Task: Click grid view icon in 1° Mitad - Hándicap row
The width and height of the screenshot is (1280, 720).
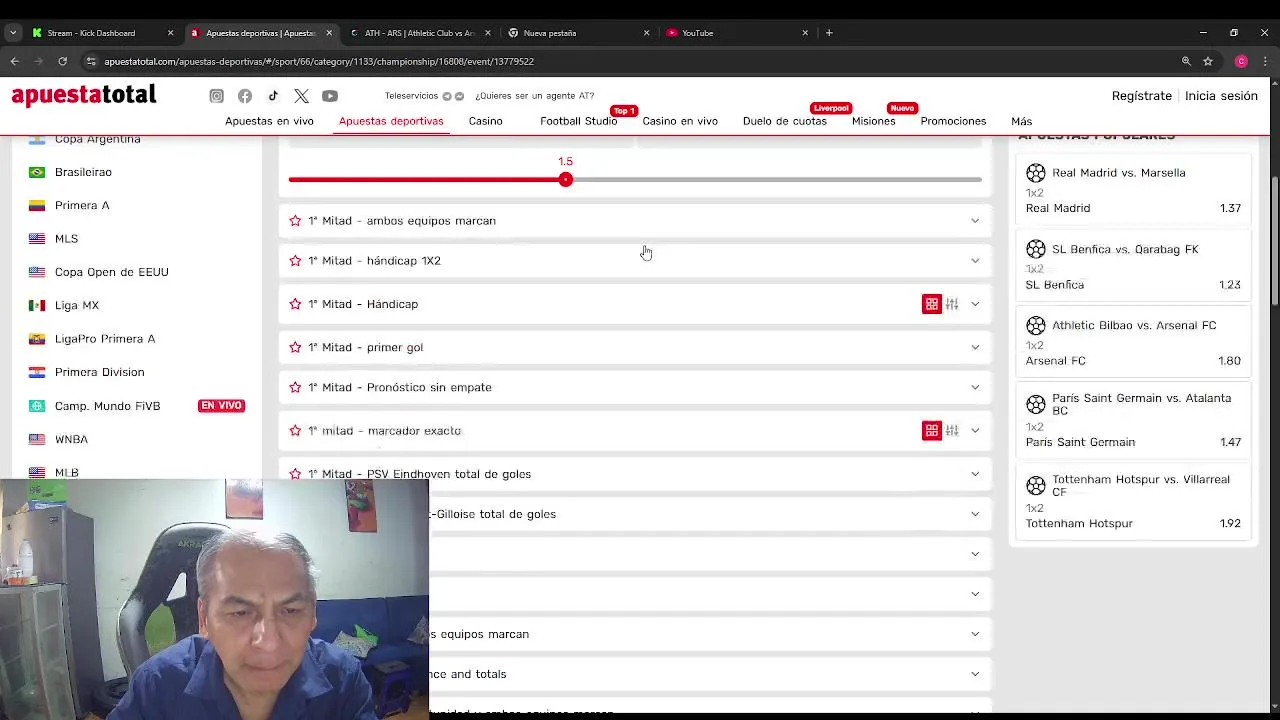Action: point(932,304)
